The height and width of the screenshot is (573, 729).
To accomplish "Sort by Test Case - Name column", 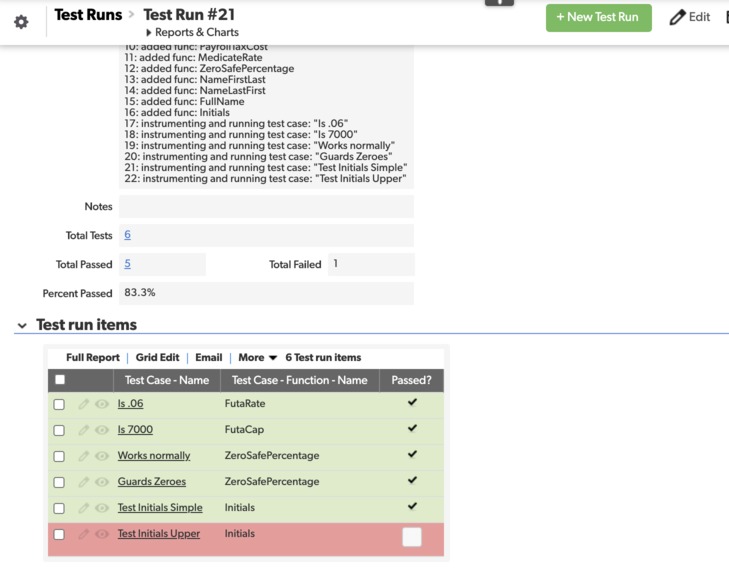I will point(167,380).
